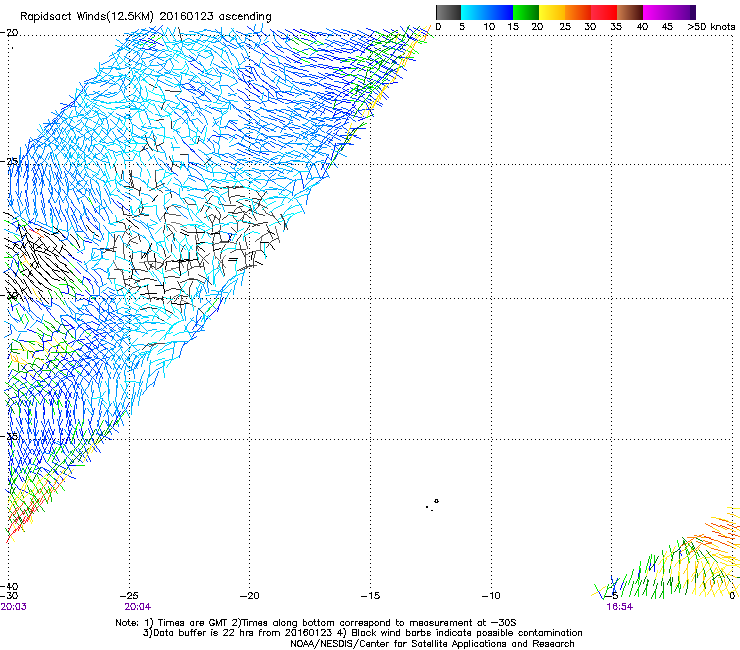Click the '-20' longitude label on bottom axis

pyautogui.click(x=250, y=596)
